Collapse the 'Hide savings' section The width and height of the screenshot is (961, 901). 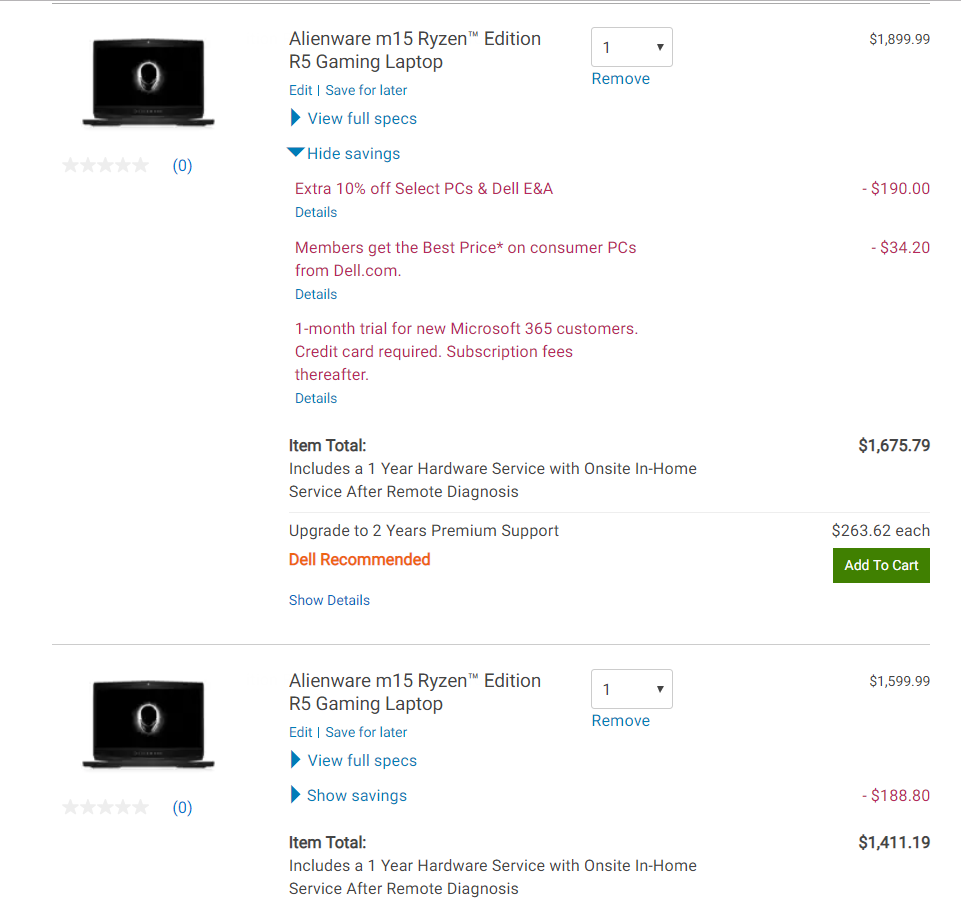tap(354, 153)
